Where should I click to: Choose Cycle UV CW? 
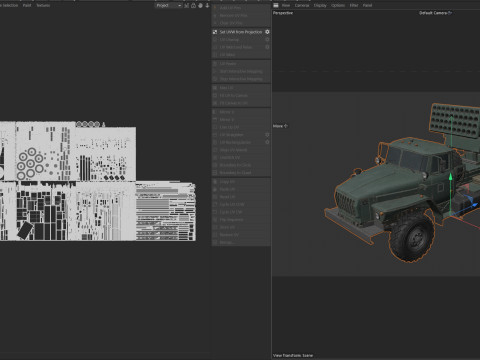[241, 212]
